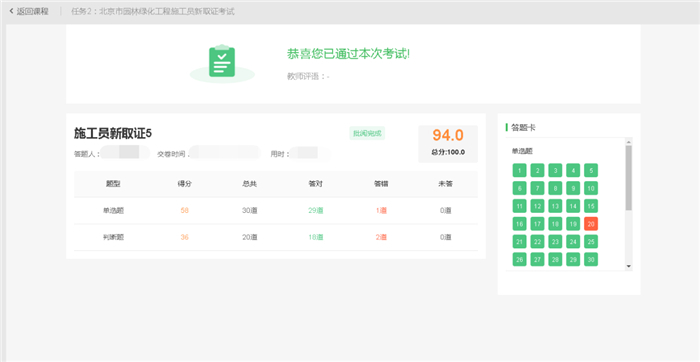Click the 批阅完成 status badge
This screenshot has height=362, width=700.
pyautogui.click(x=367, y=133)
